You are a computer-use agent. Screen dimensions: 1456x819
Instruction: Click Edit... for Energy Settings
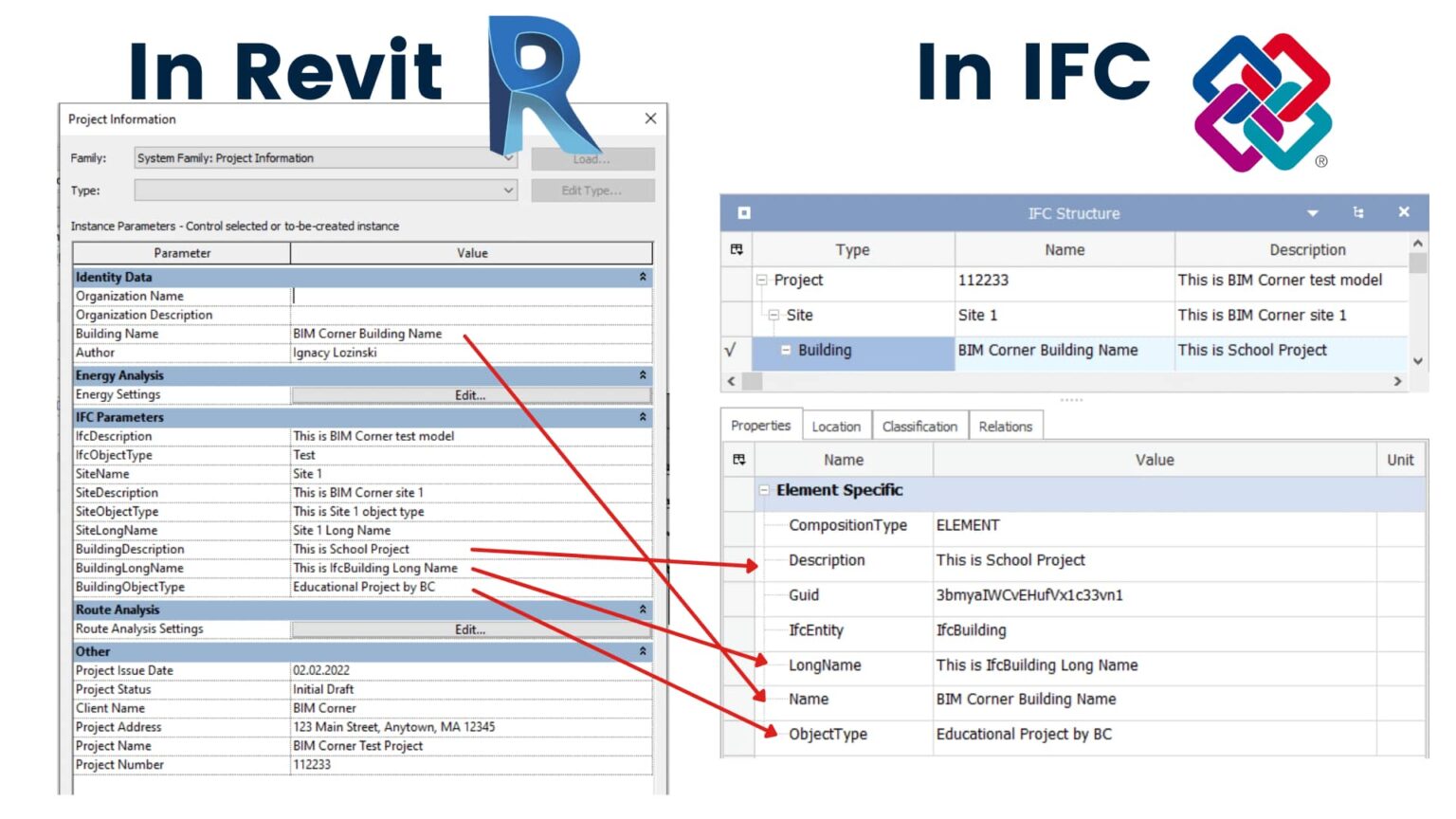[x=470, y=395]
